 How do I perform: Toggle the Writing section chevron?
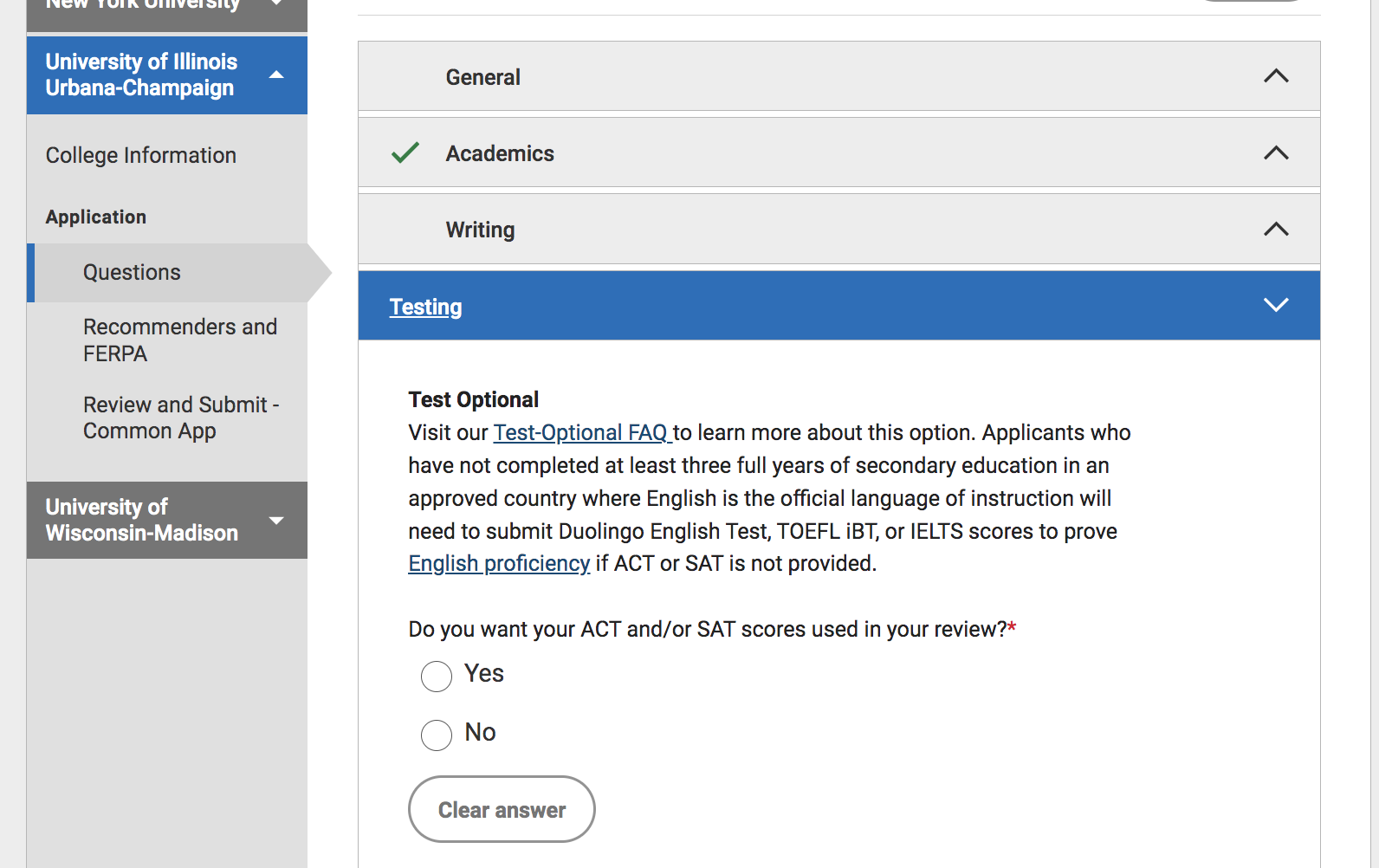(x=1276, y=229)
